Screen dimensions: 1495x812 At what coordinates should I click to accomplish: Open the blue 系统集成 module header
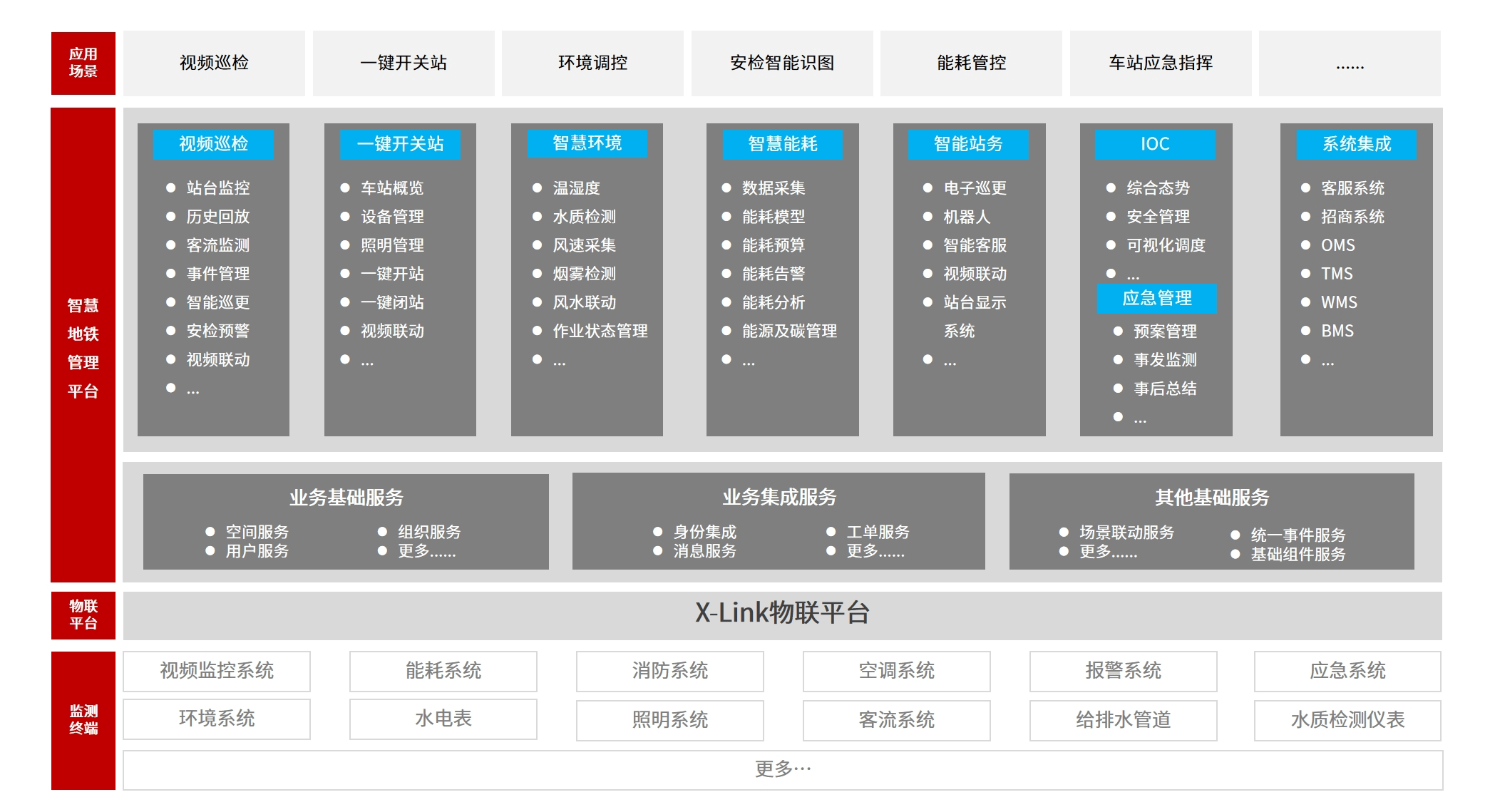point(1357,144)
